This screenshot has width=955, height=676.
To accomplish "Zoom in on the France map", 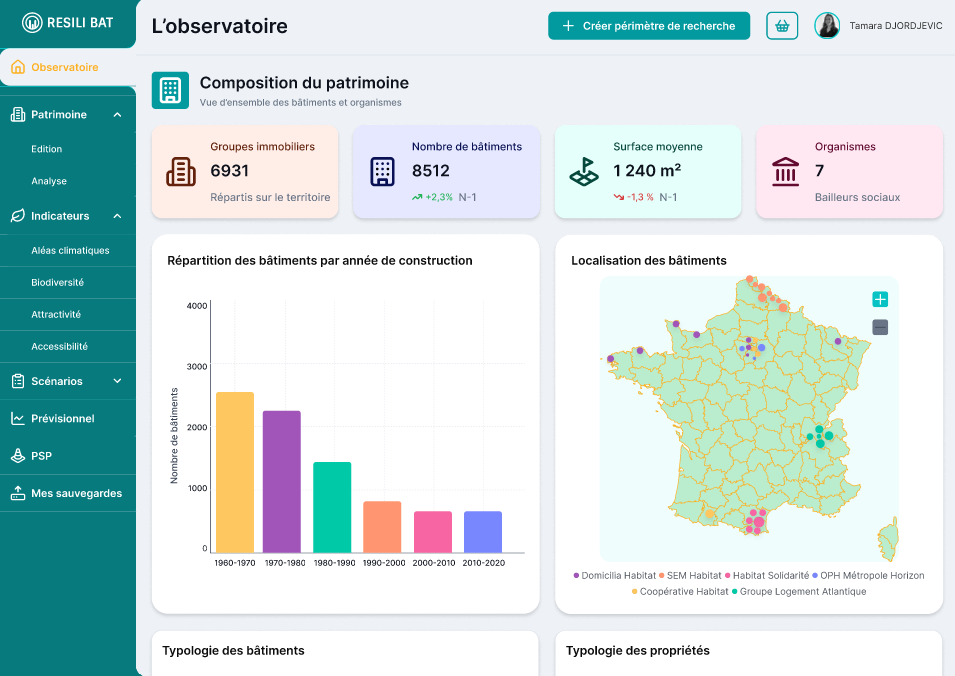I will (880, 299).
